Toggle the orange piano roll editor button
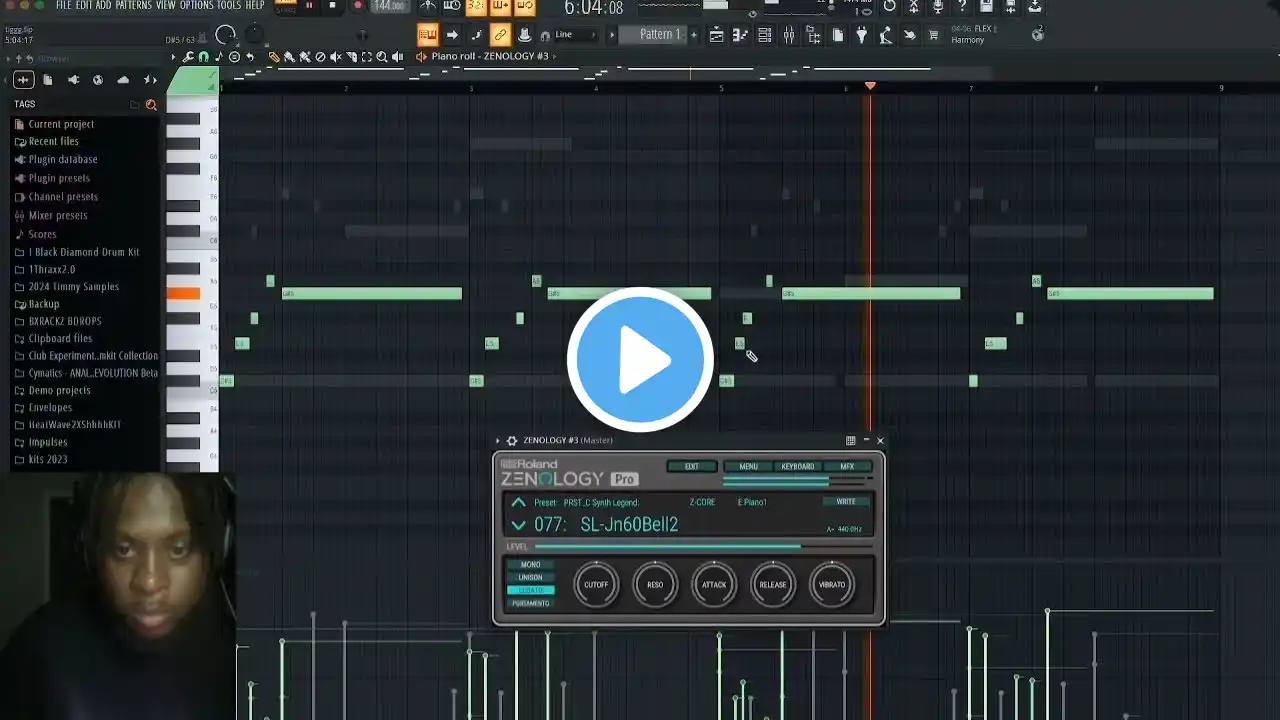This screenshot has height=720, width=1280. point(428,35)
